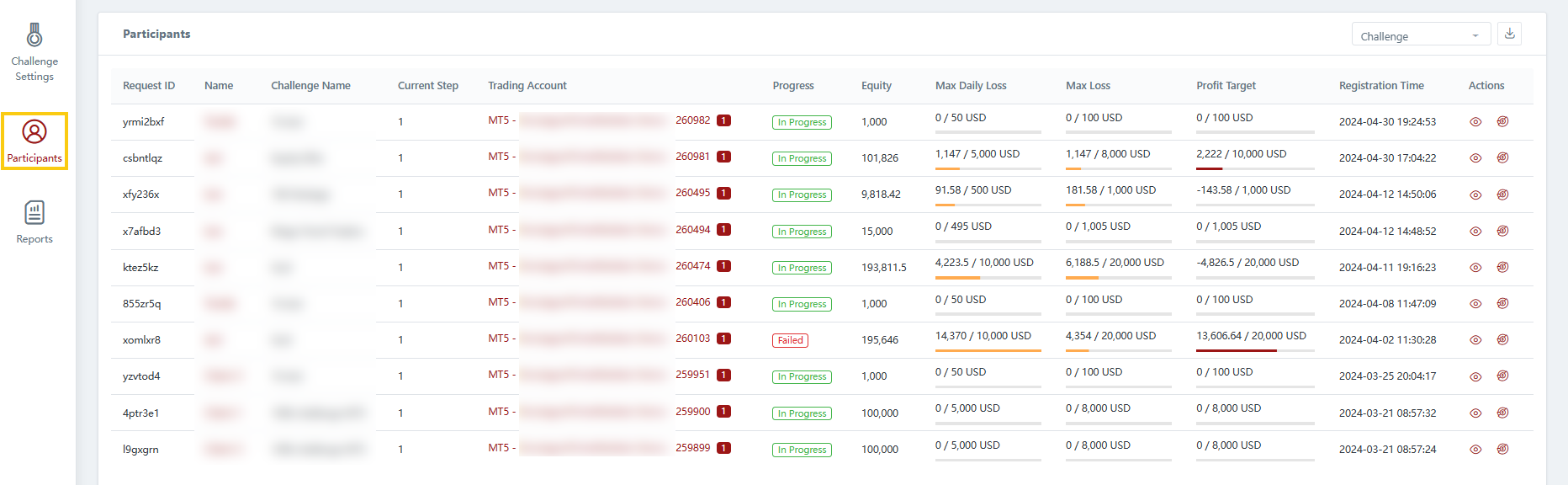Click the Registration Time column header
Image resolution: width=1568 pixels, height=485 pixels.
coord(1380,85)
